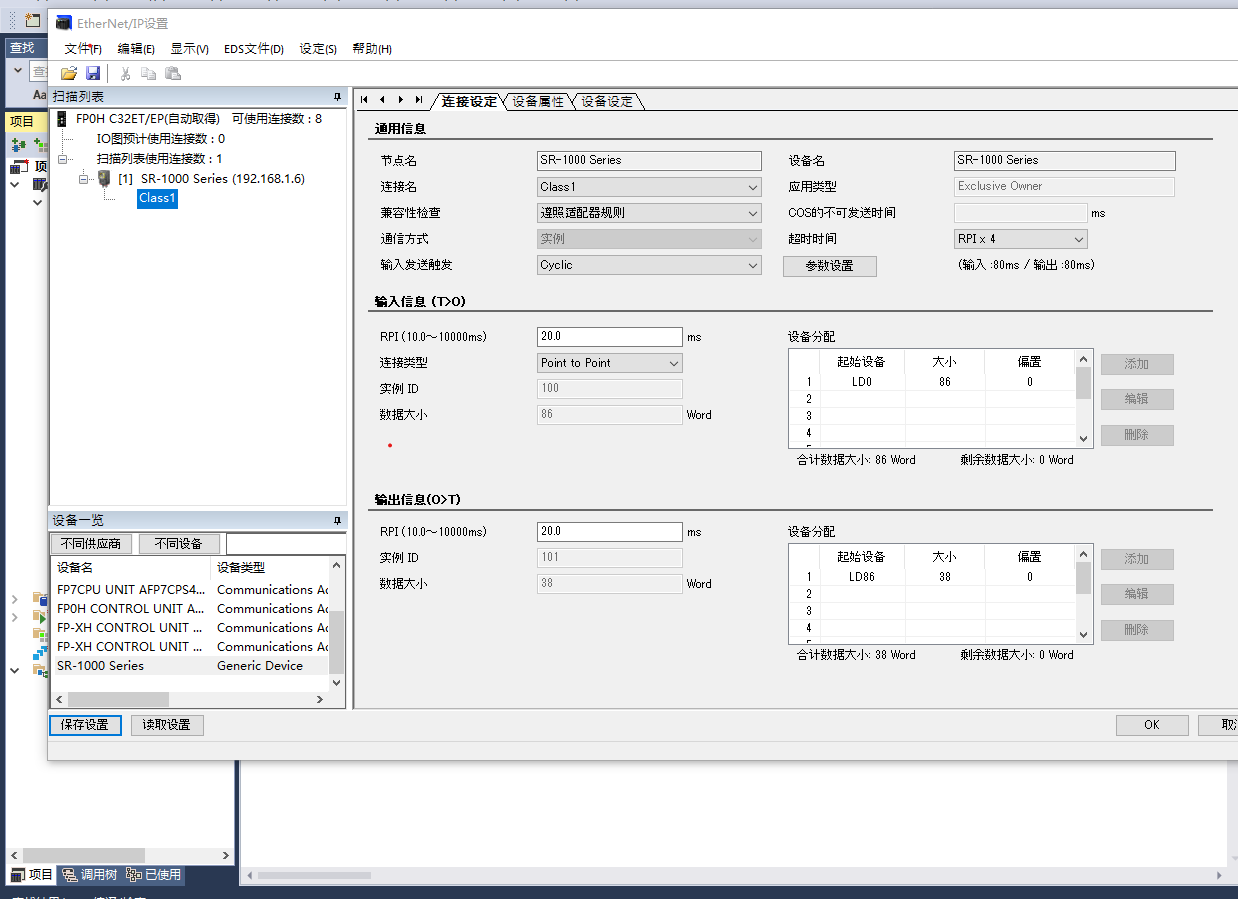The width and height of the screenshot is (1238, 899).
Task: Pin the 设备一览 panel
Action: pyautogui.click(x=337, y=520)
